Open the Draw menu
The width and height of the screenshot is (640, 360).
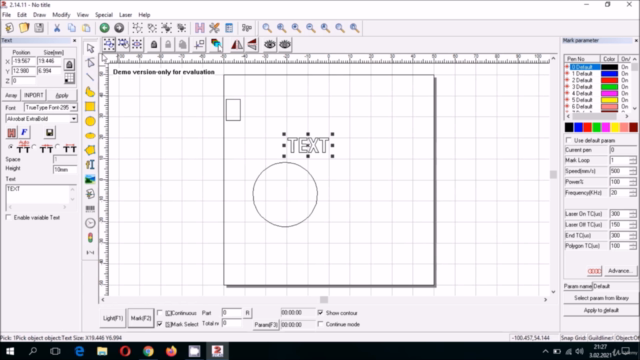[x=40, y=15]
